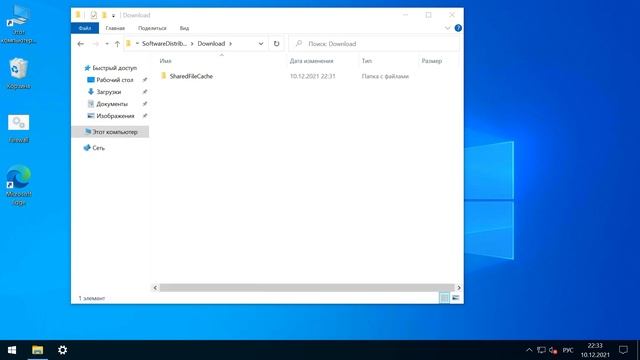Open the Вид ribbon tab
Image resolution: width=640 pixels, height=360 pixels.
pyautogui.click(x=184, y=28)
